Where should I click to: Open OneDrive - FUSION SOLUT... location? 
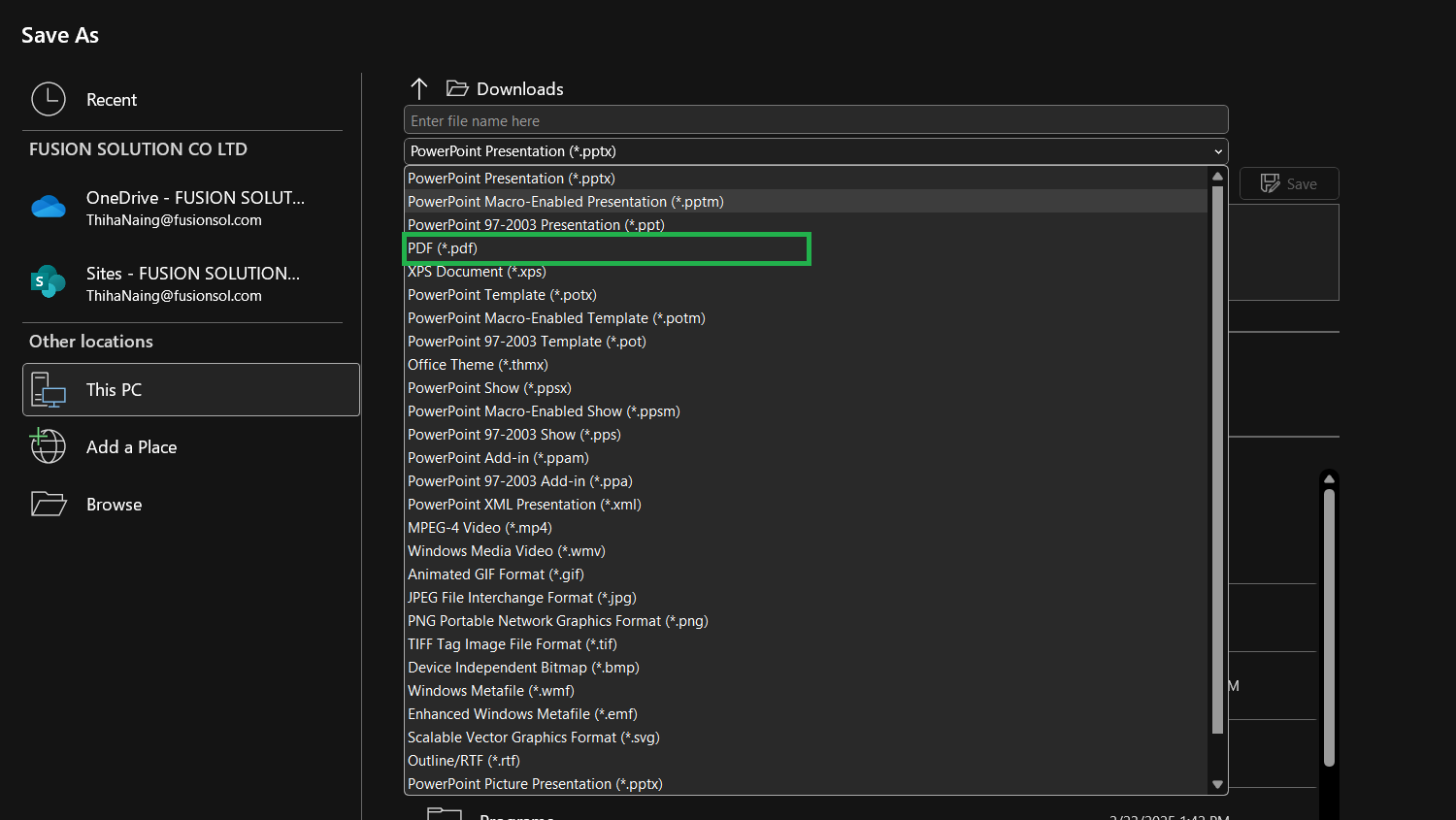click(x=191, y=208)
